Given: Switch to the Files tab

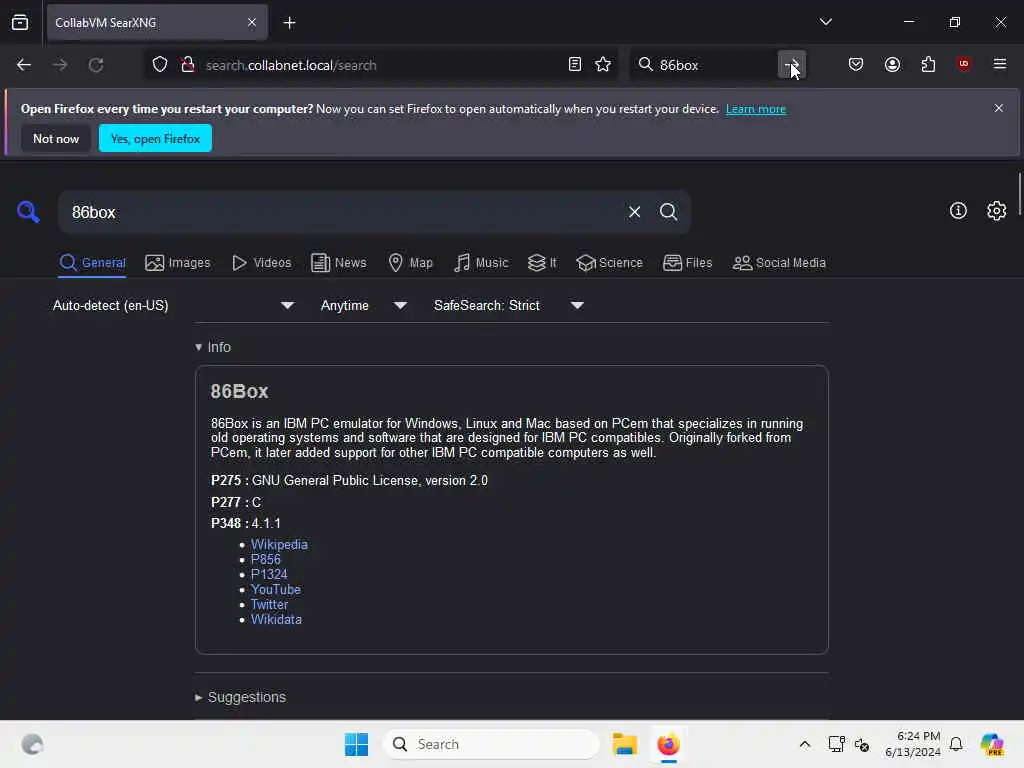Looking at the screenshot, I should pyautogui.click(x=687, y=263).
